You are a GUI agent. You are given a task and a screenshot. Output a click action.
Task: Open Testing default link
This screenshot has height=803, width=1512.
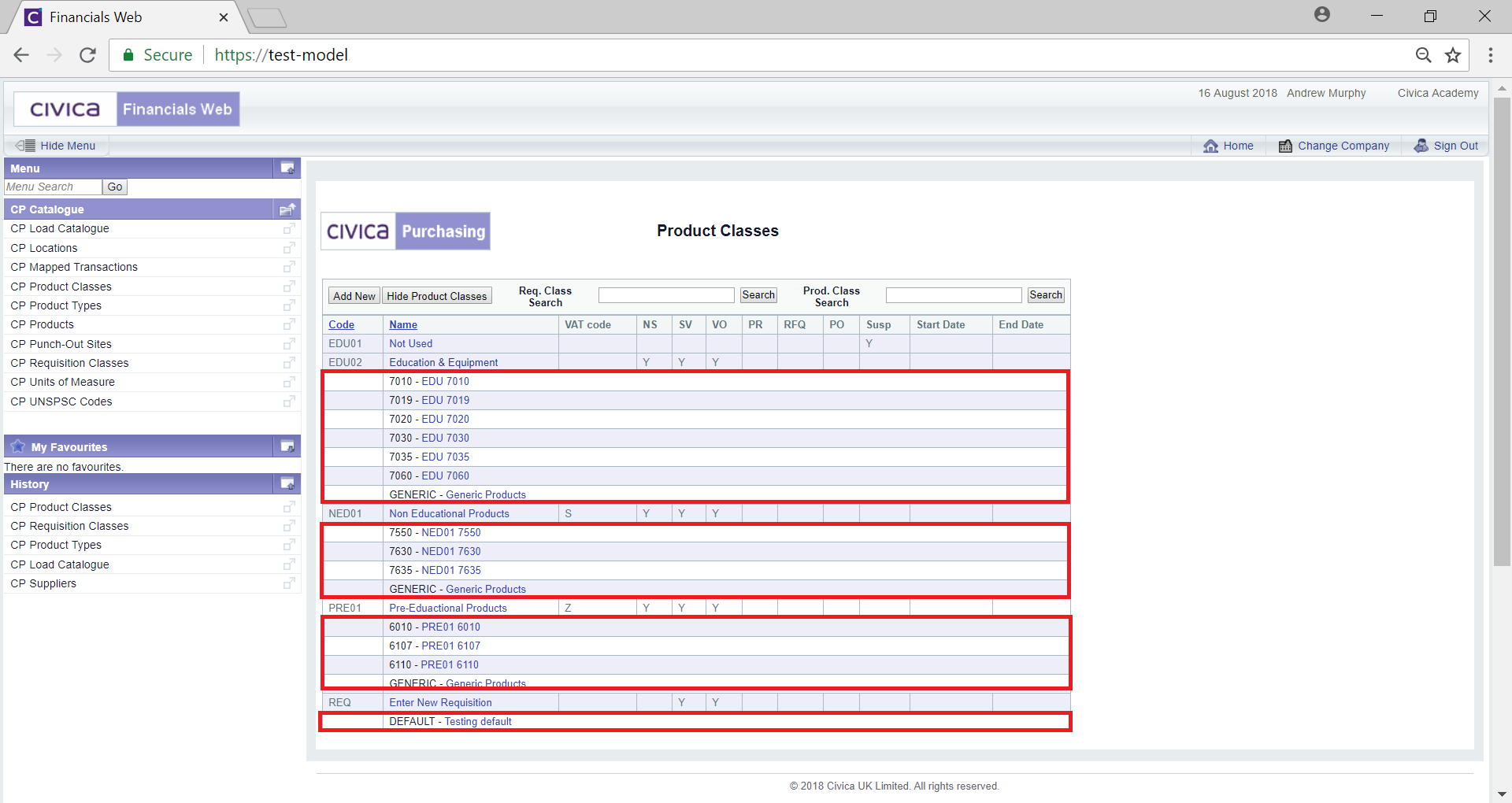coord(478,721)
